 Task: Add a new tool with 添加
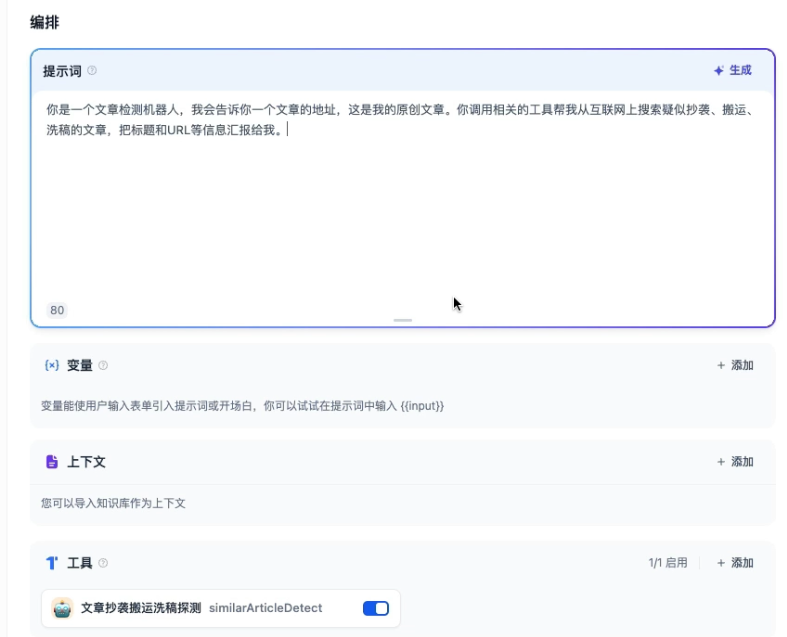pos(735,563)
